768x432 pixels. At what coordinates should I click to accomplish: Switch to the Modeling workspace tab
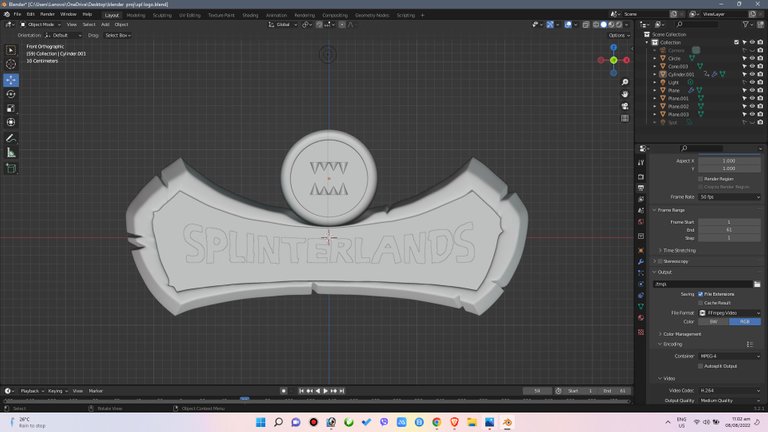pyautogui.click(x=136, y=15)
